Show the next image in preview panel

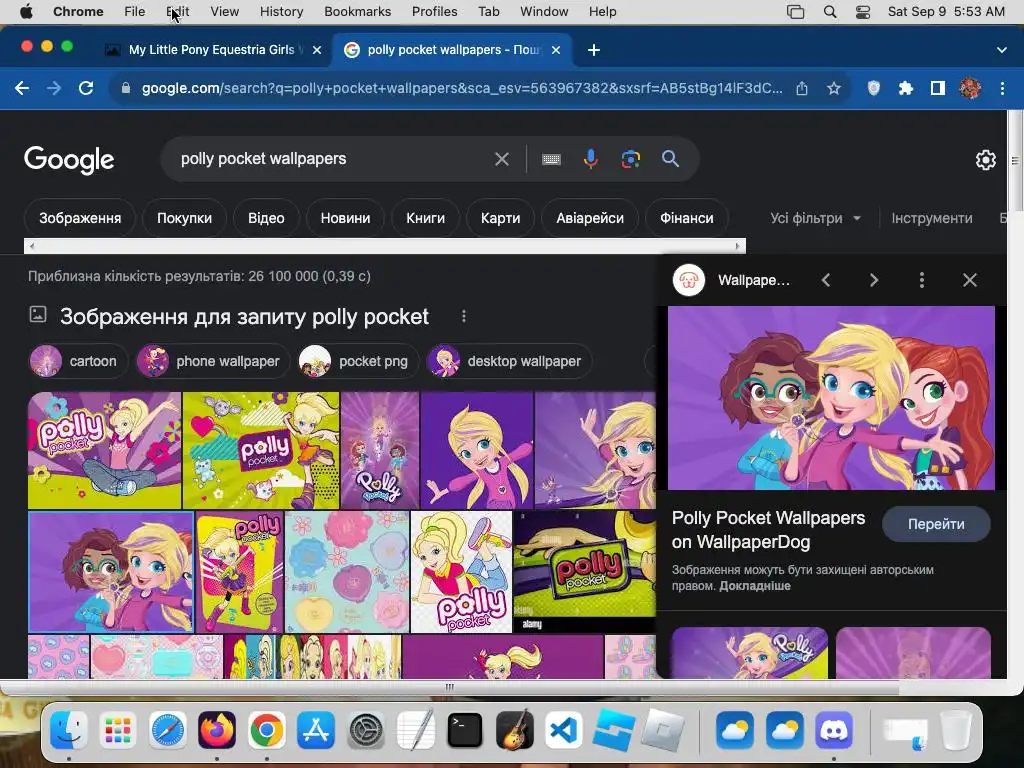coord(874,280)
